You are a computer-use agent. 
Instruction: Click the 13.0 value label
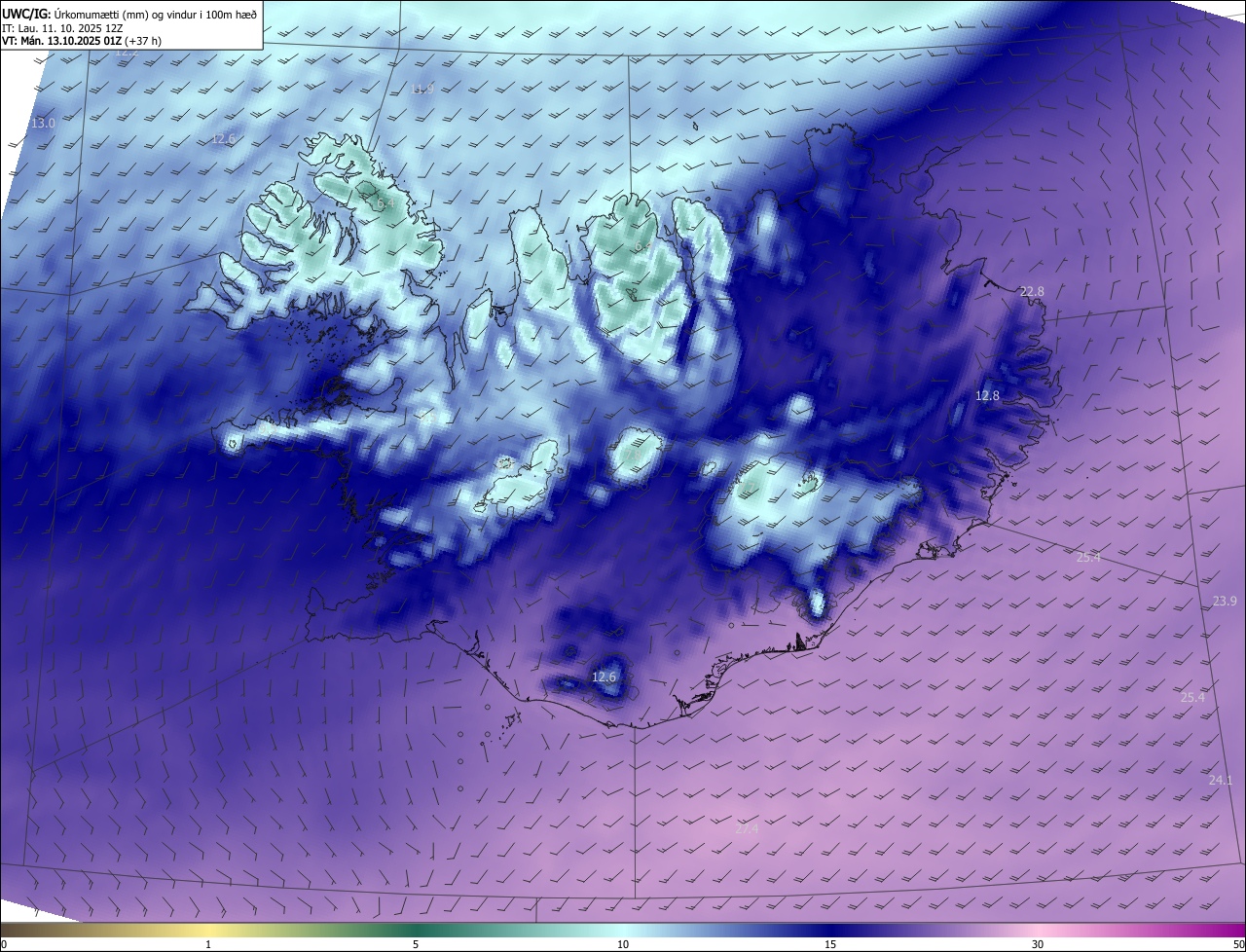click(44, 124)
